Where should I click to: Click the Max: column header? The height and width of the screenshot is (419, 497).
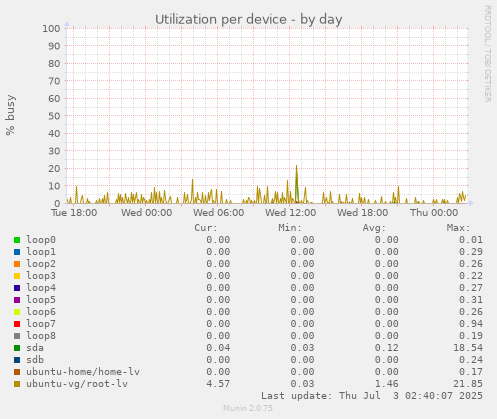(x=458, y=228)
